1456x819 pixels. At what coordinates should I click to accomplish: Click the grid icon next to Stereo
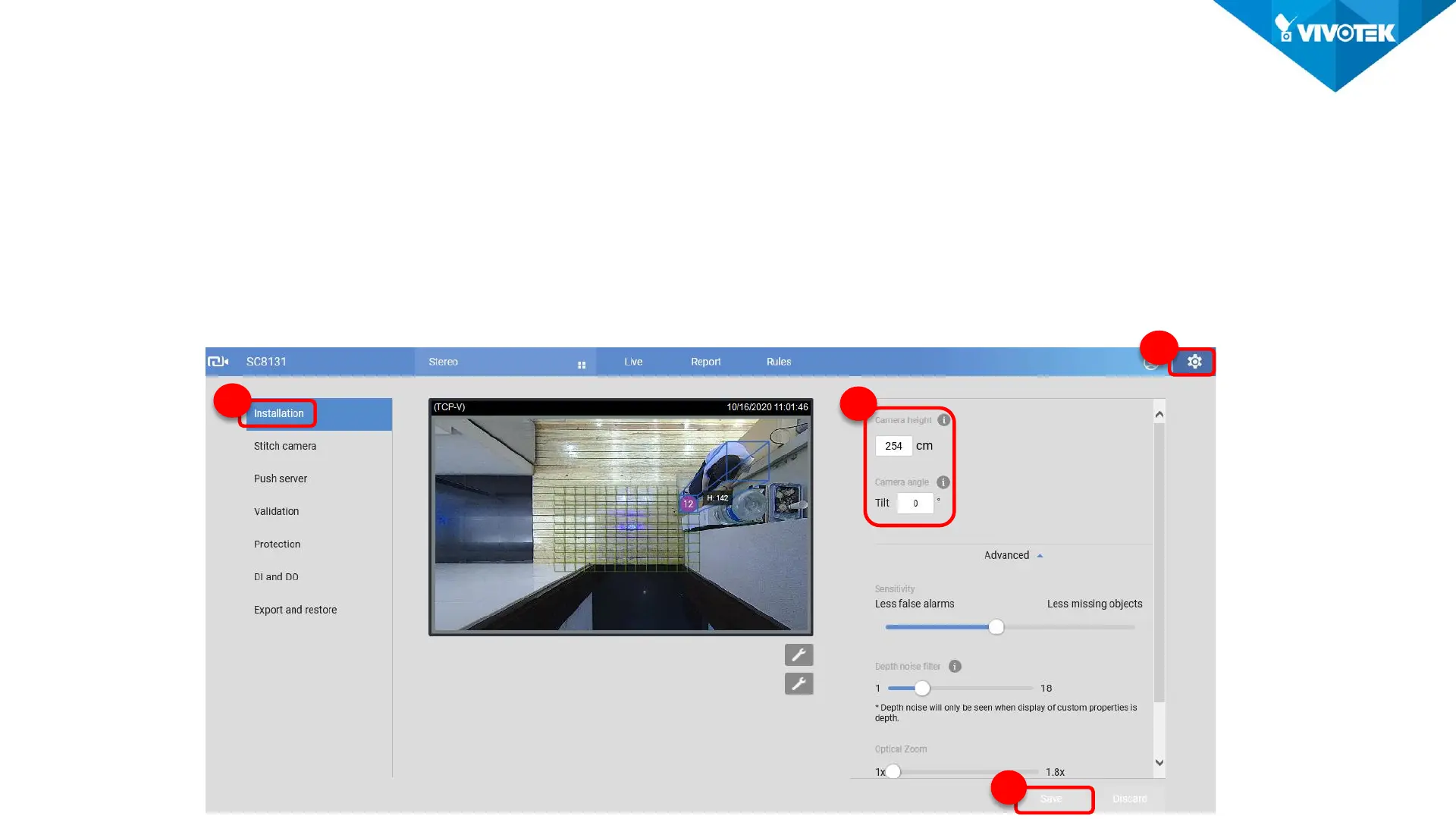582,365
